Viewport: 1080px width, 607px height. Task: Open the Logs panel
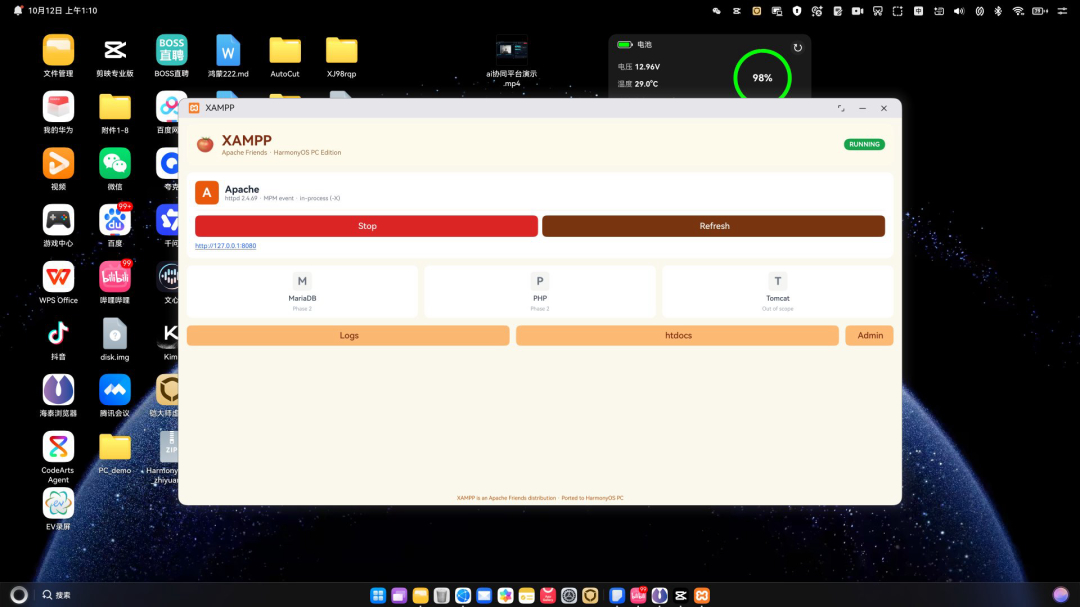pyautogui.click(x=349, y=336)
